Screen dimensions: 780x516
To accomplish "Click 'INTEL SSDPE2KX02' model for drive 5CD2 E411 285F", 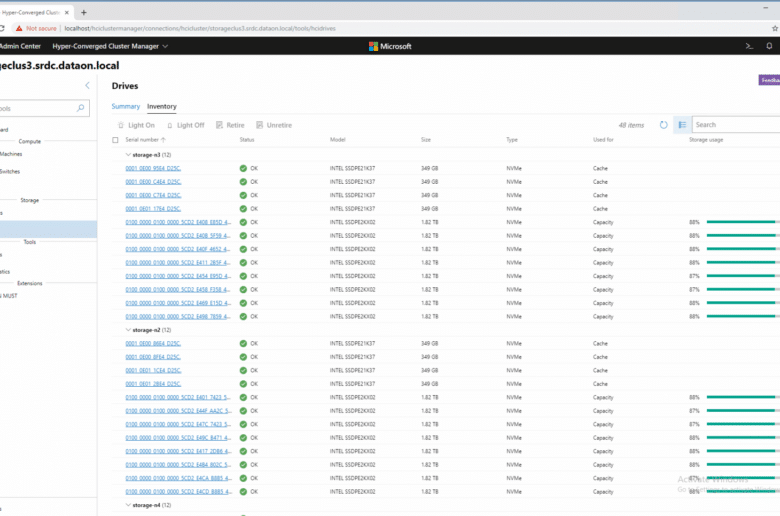I will coord(352,262).
